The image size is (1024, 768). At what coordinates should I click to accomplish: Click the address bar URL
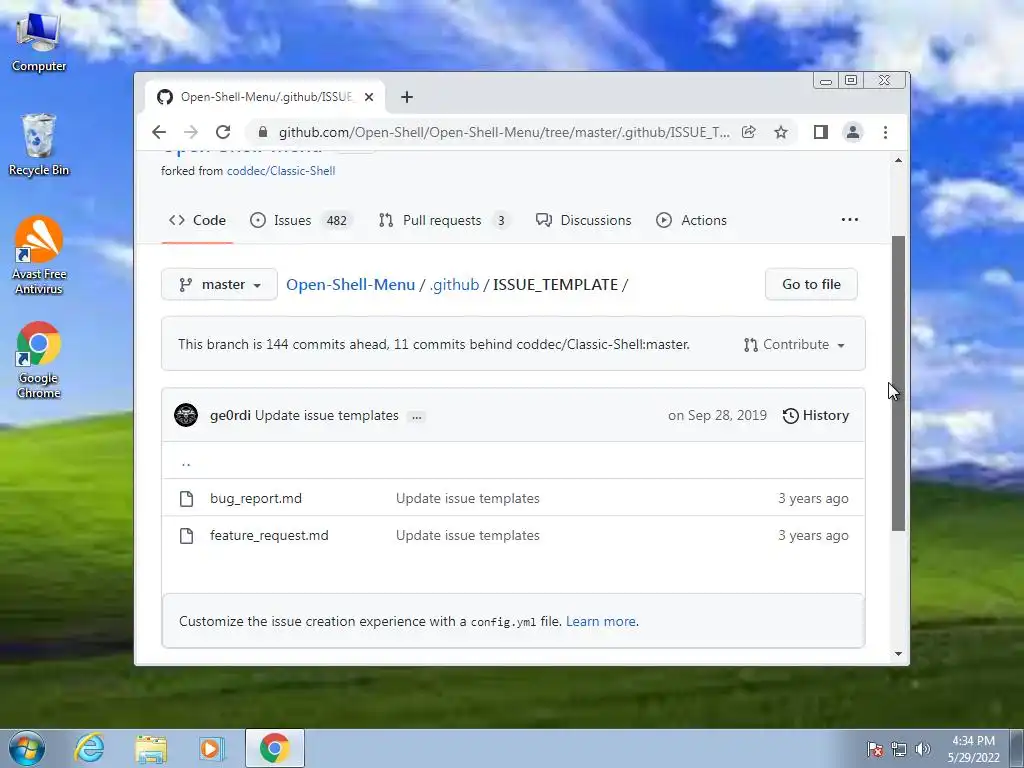pos(504,133)
